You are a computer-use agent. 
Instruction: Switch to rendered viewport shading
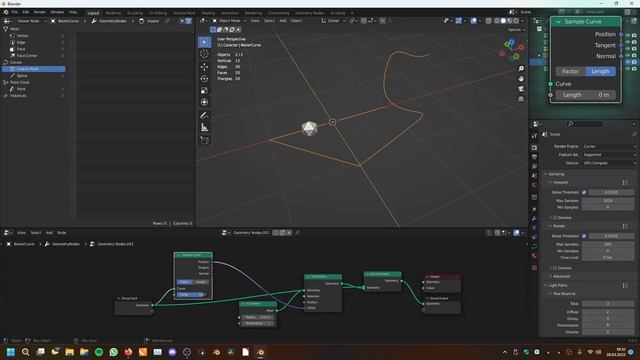(x=516, y=20)
